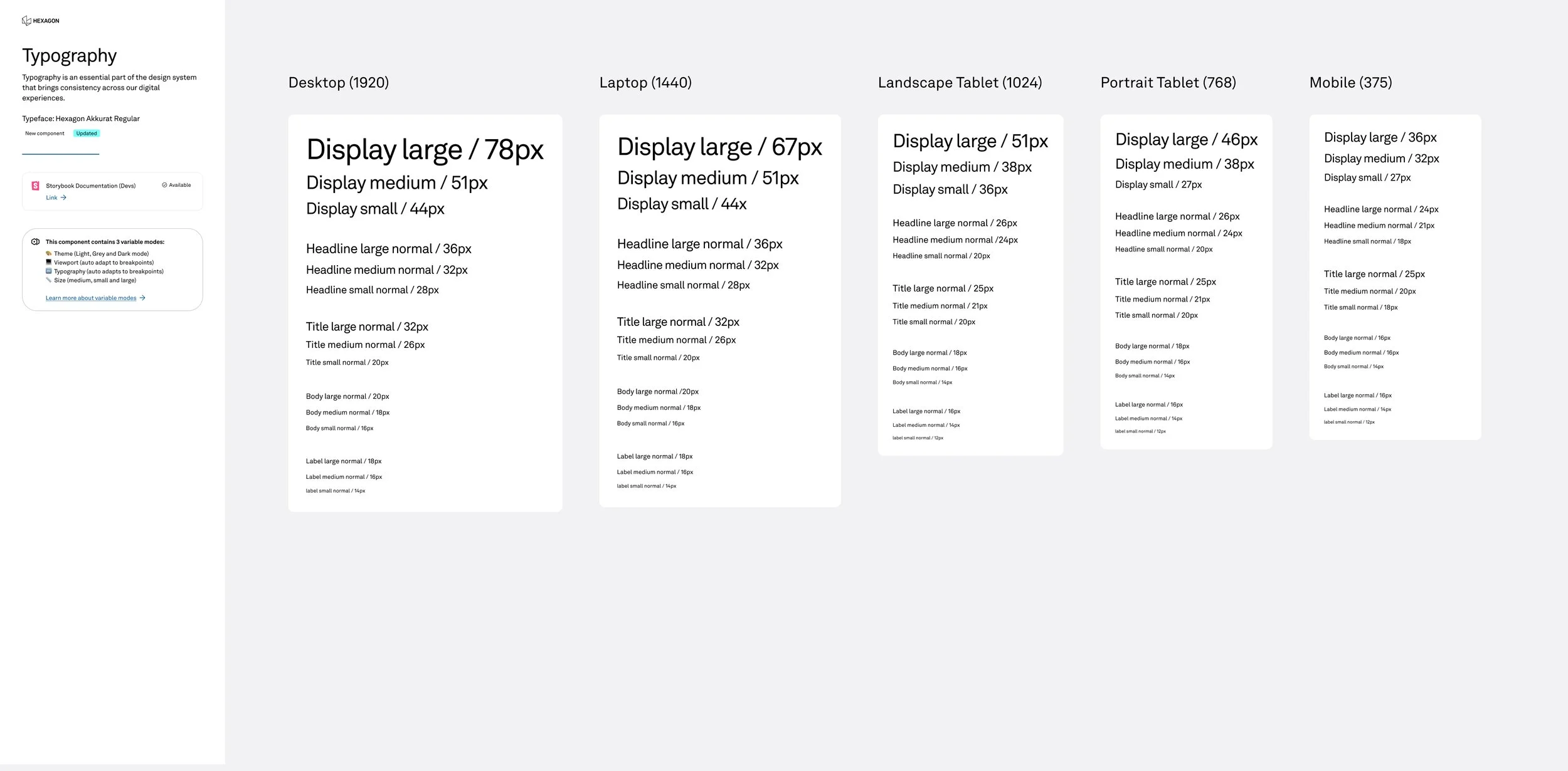The height and width of the screenshot is (771, 1568).
Task: Click arrow beside Learn more link
Action: point(142,298)
